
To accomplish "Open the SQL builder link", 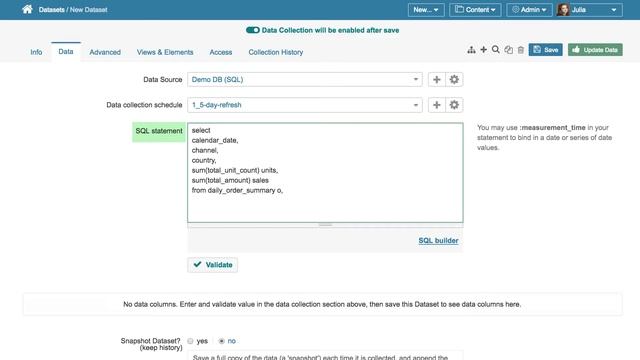I will click(x=438, y=241).
